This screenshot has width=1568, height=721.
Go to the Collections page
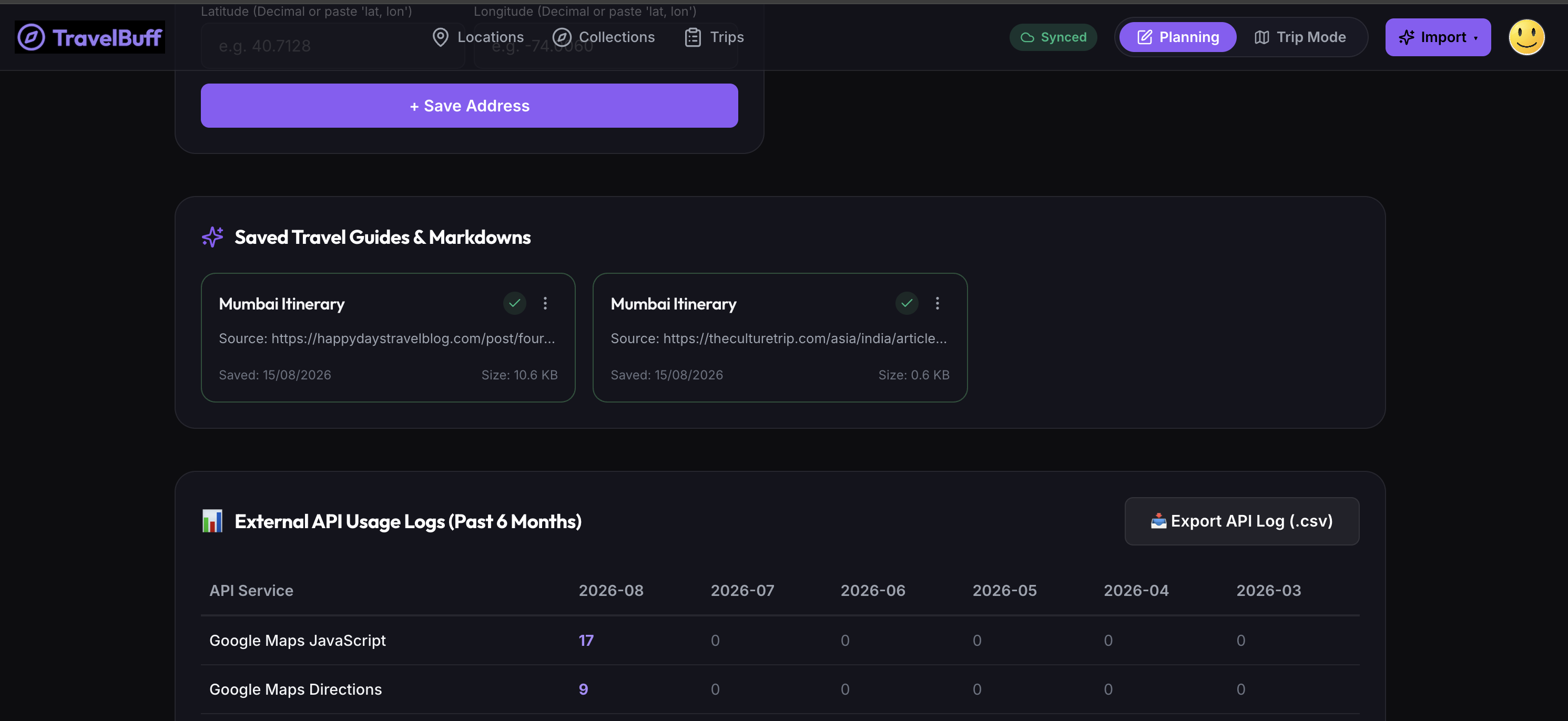click(x=604, y=37)
